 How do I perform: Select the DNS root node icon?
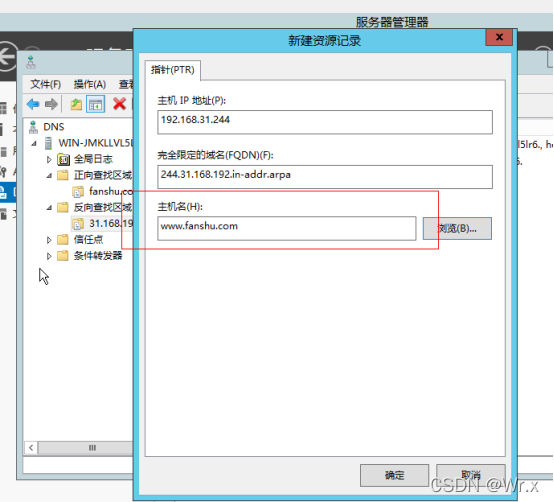point(33,127)
